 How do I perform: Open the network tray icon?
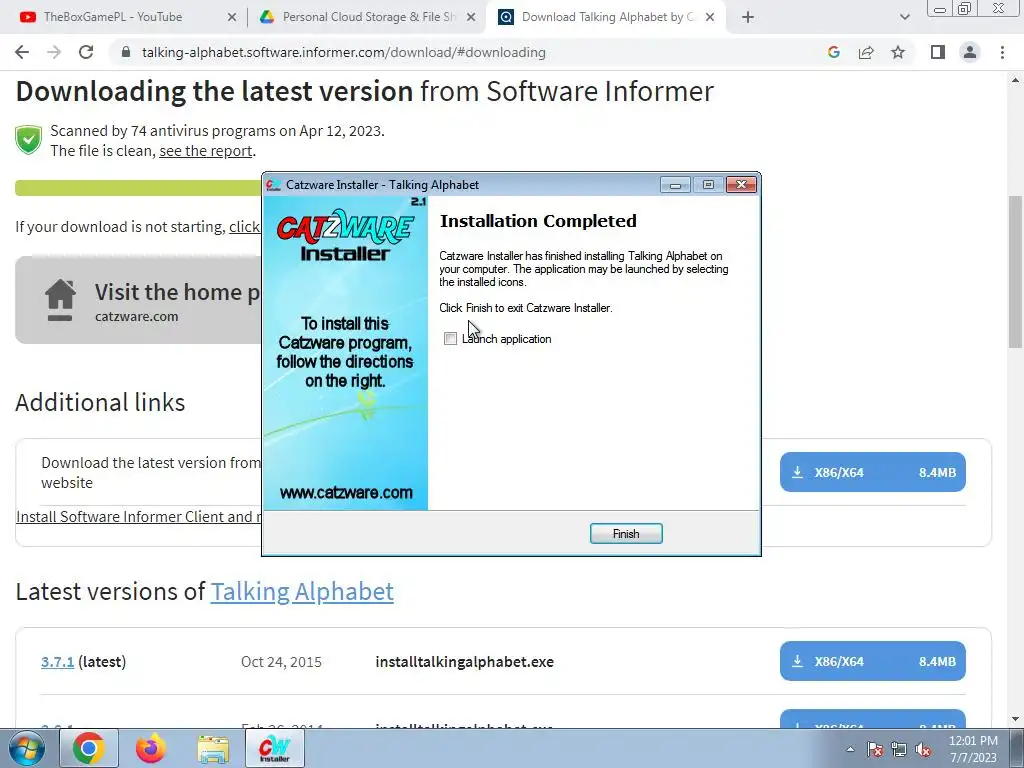[899, 749]
